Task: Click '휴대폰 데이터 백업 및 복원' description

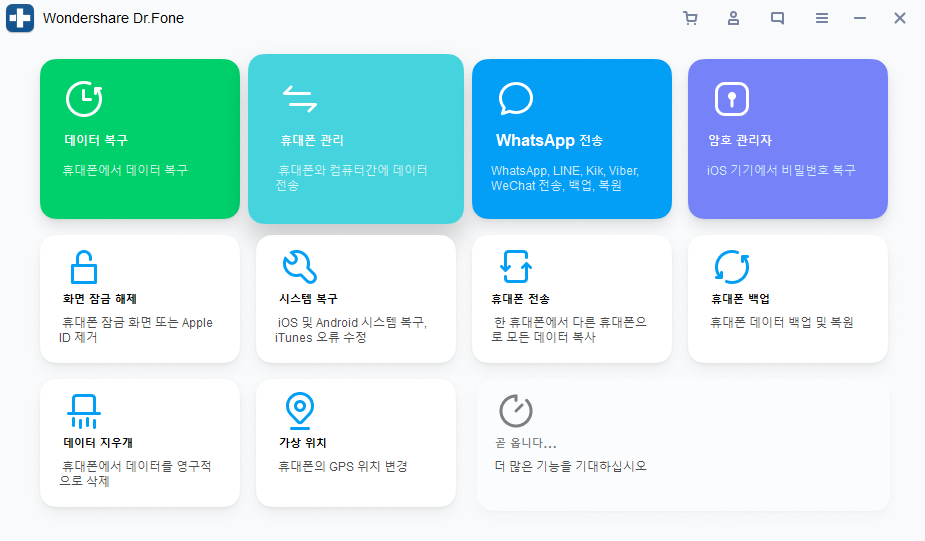Action: (x=782, y=322)
